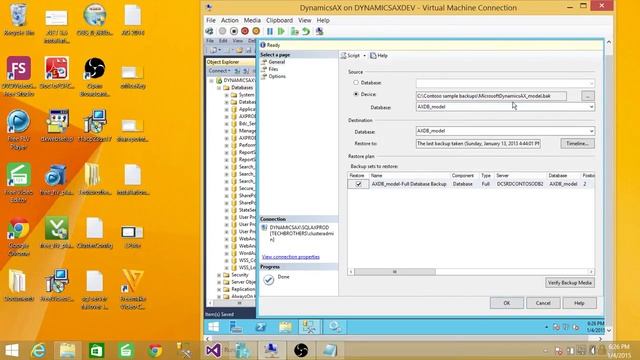Viewport: 640px width, 360px height.
Task: Open the Connect dropdown in Object Explorer
Action: click(219, 71)
